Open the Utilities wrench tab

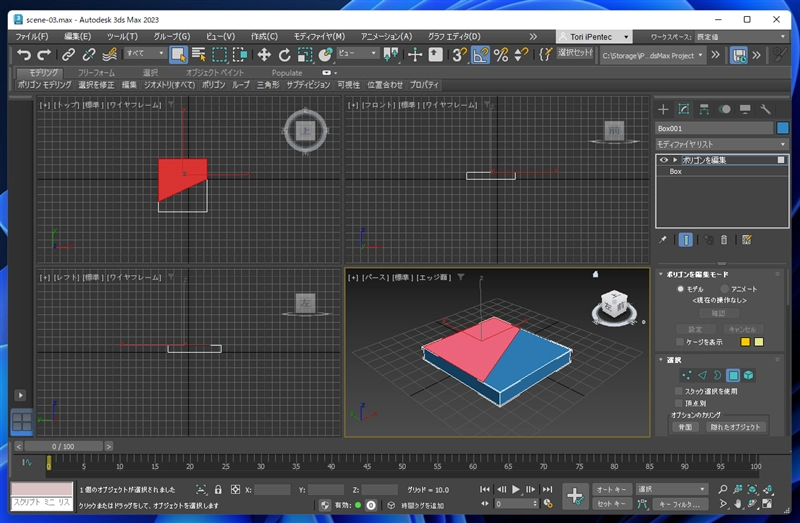pos(765,109)
